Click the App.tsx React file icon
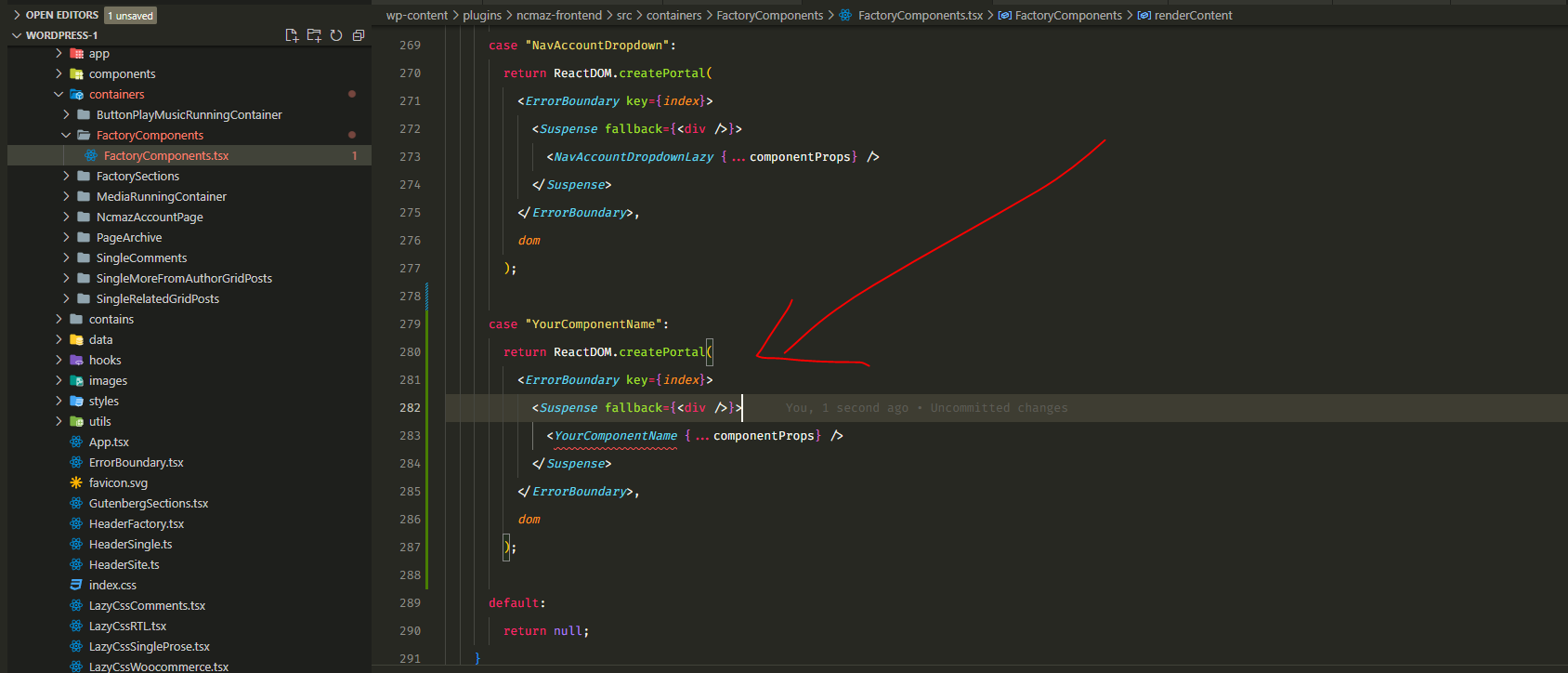1568x673 pixels. point(76,442)
